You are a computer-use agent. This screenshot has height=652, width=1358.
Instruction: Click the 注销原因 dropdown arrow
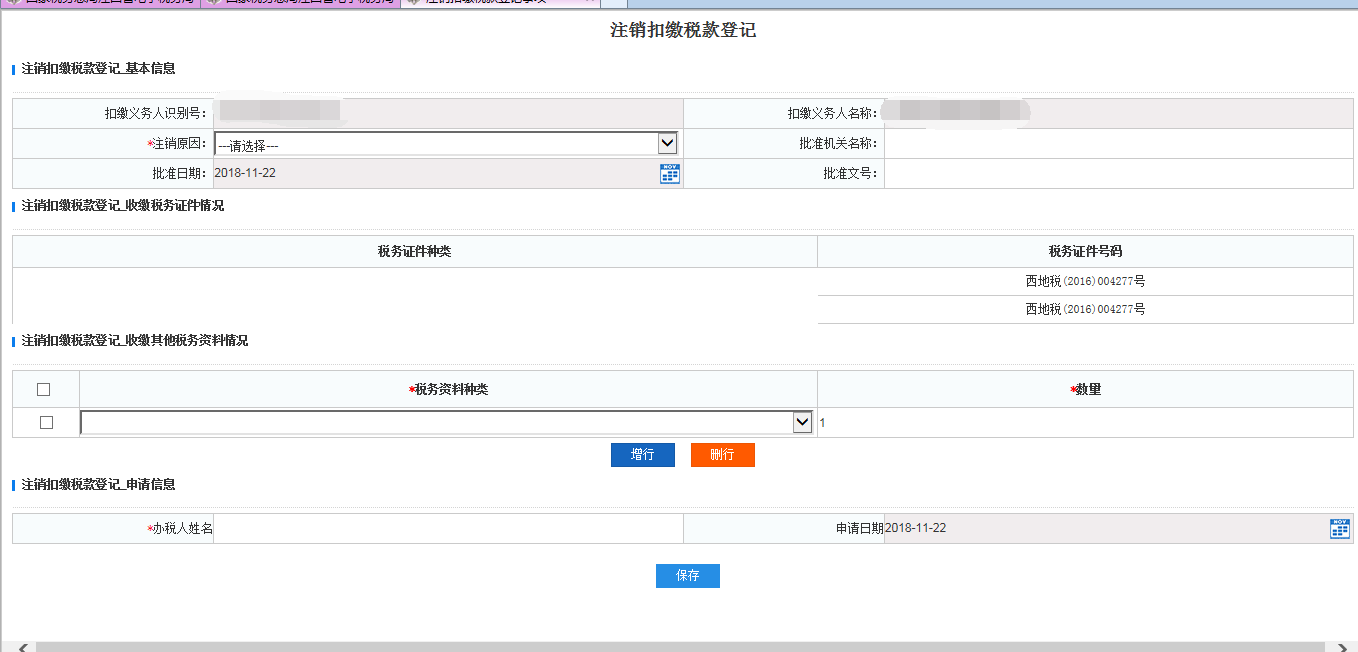[x=668, y=143]
